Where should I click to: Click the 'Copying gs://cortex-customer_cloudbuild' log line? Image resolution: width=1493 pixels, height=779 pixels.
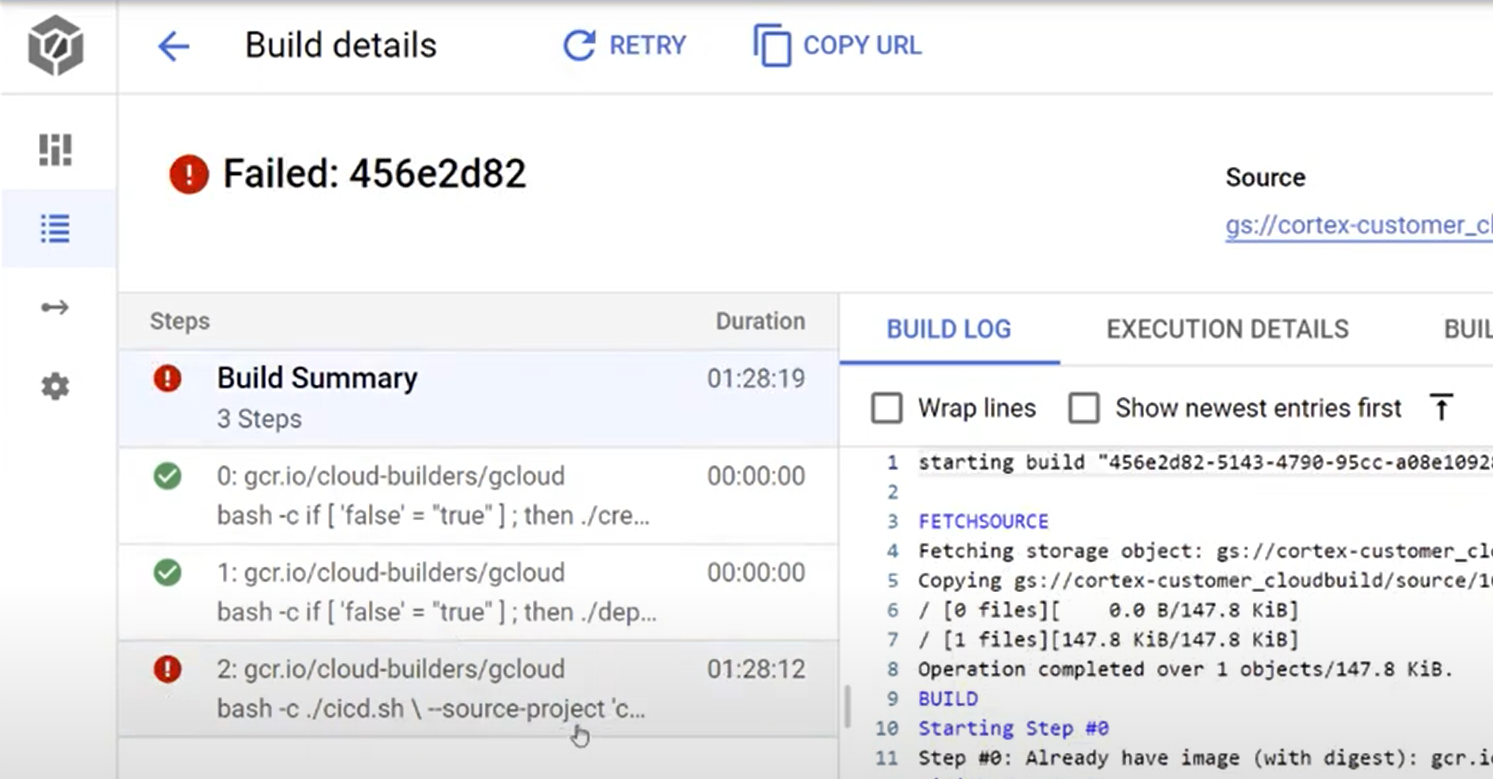pyautogui.click(x=1205, y=580)
